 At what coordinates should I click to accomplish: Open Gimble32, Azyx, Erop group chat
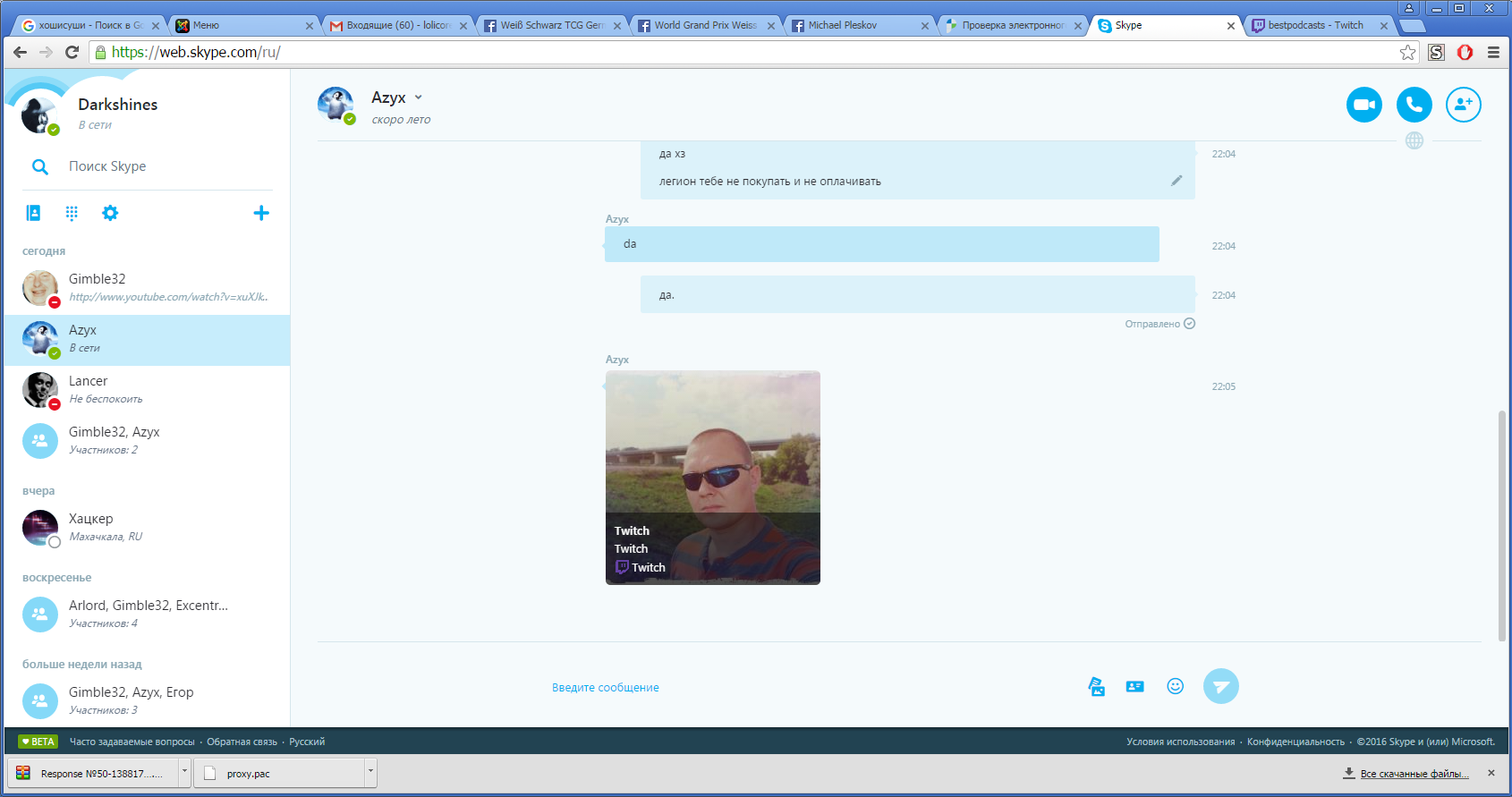click(147, 701)
